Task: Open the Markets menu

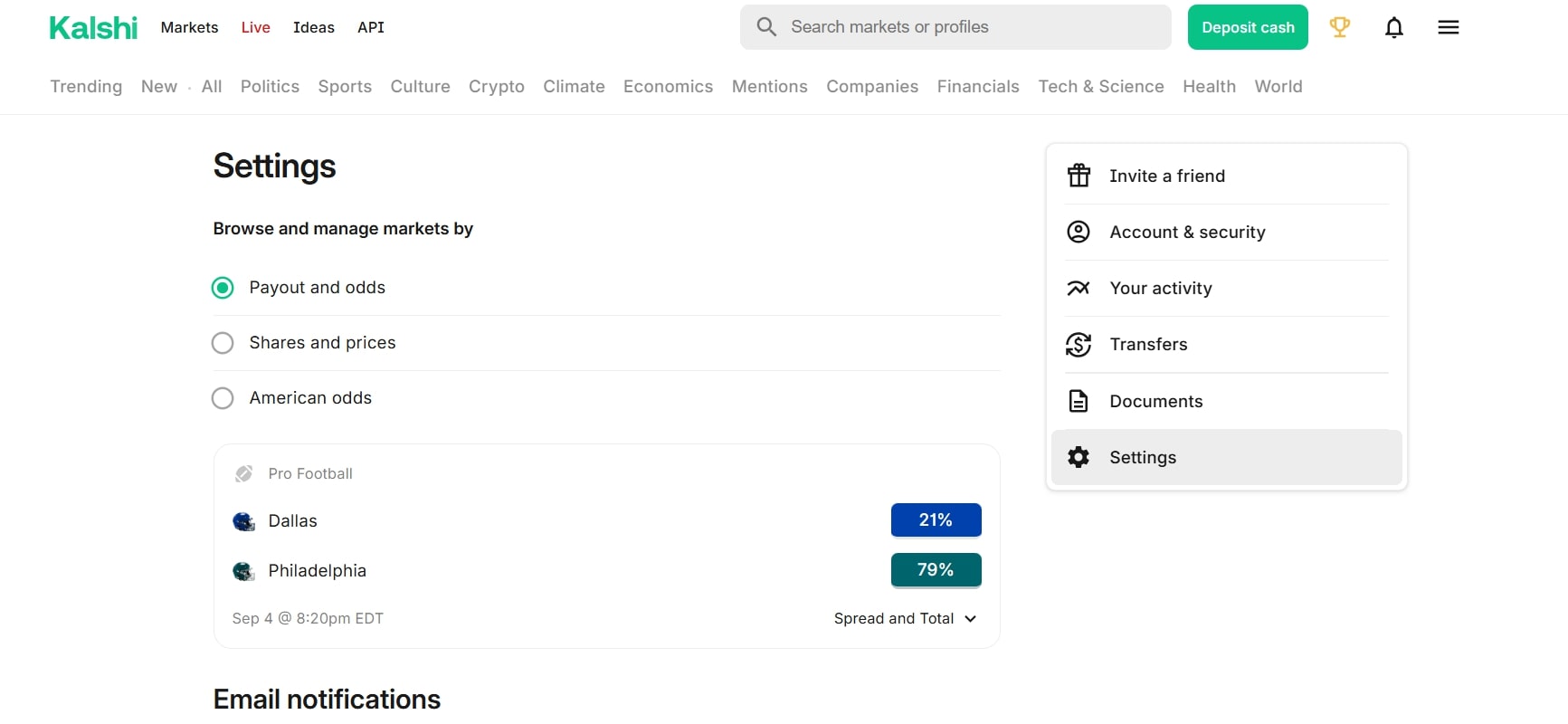Action: (x=189, y=27)
